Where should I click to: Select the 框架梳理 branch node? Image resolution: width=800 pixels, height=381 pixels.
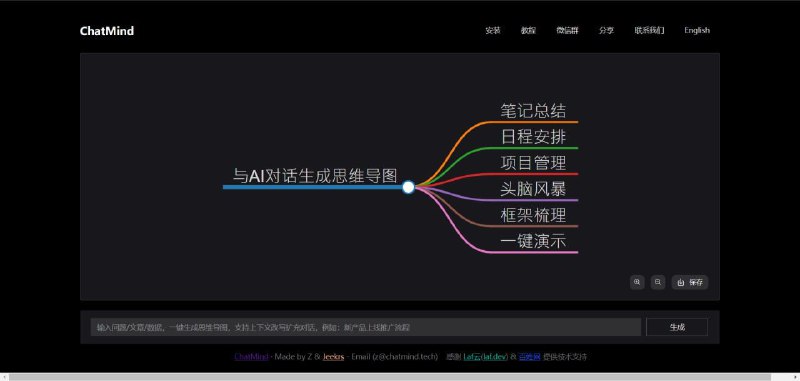[x=533, y=215]
